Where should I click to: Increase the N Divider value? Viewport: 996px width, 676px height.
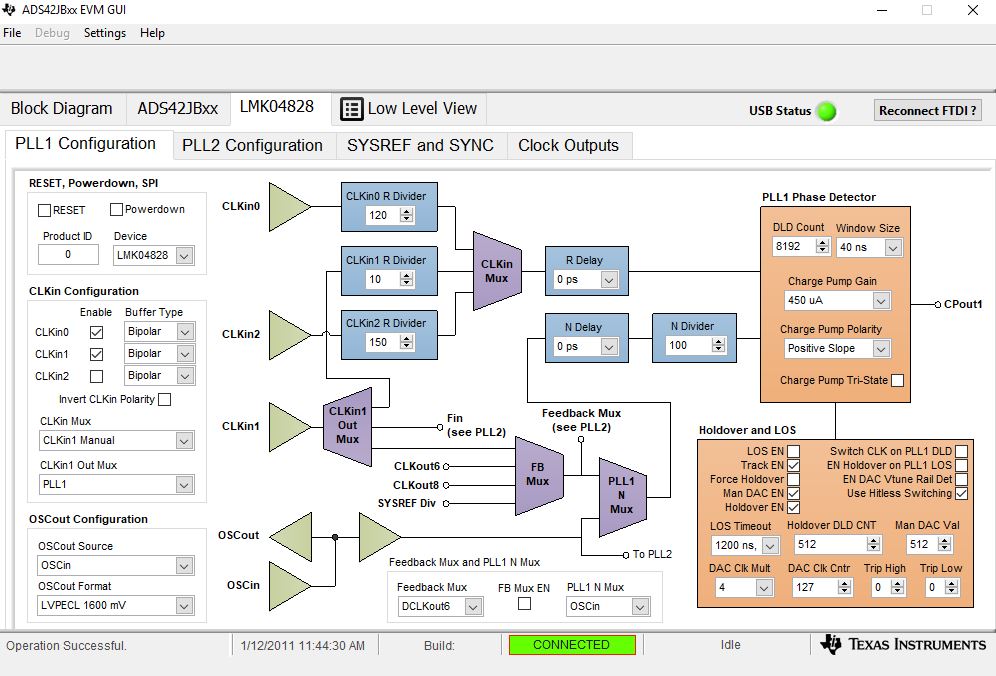[718, 342]
